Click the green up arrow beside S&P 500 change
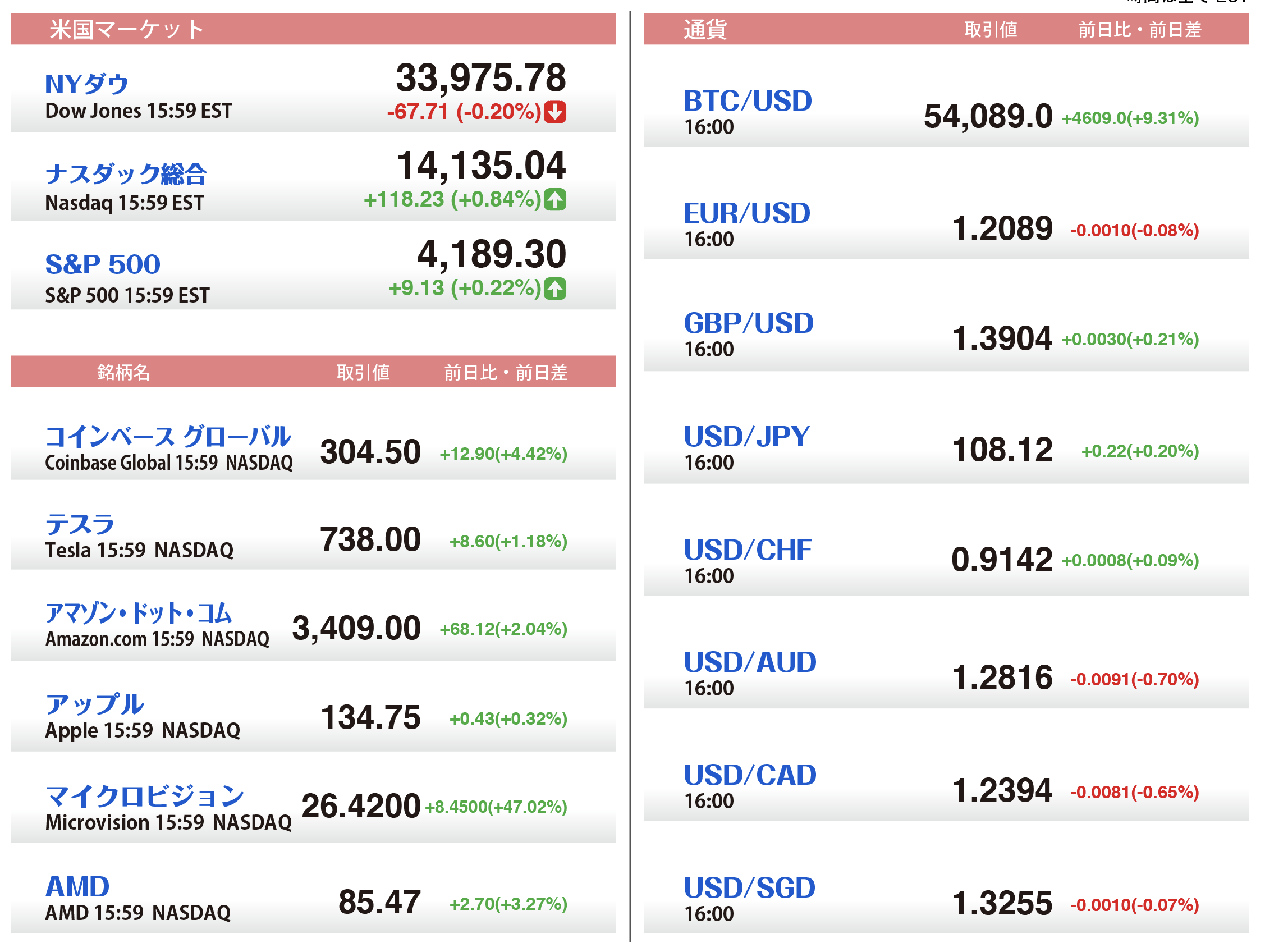This screenshot has height=952, width=1265. click(x=554, y=289)
